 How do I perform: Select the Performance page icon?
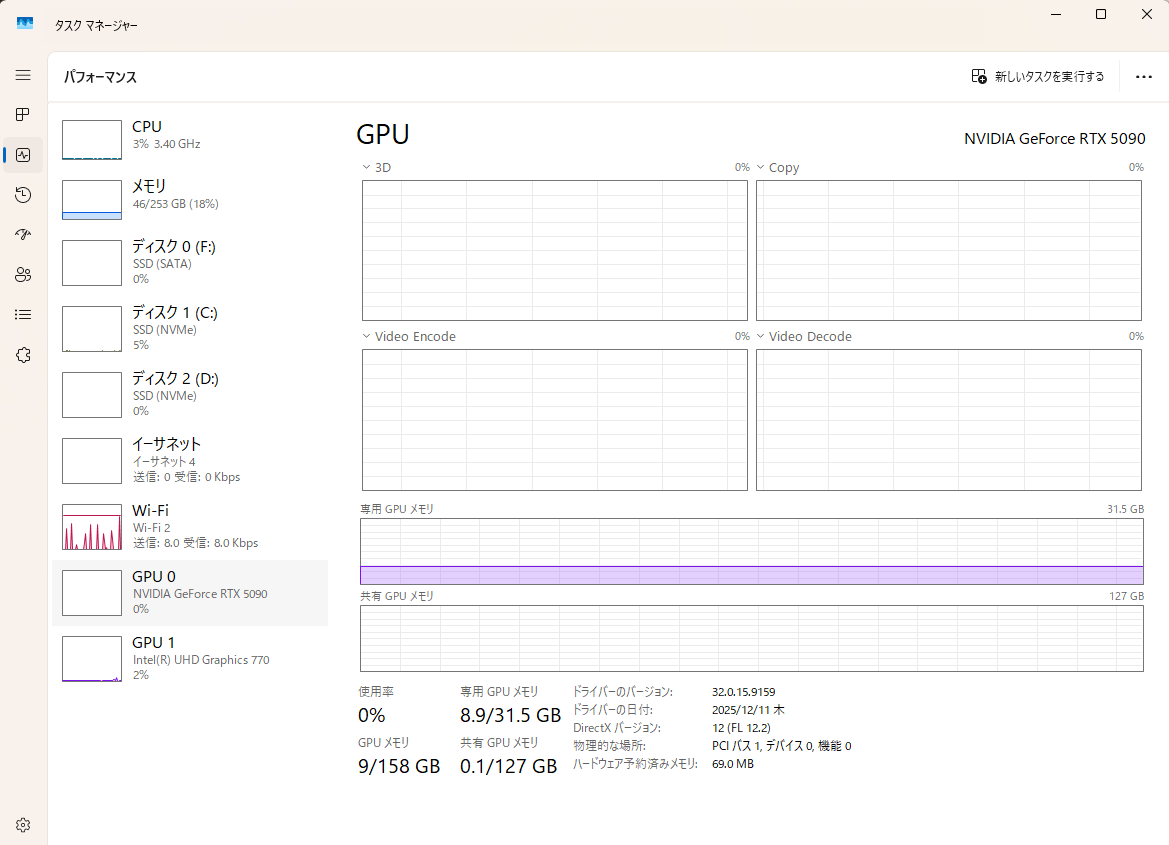click(x=23, y=155)
